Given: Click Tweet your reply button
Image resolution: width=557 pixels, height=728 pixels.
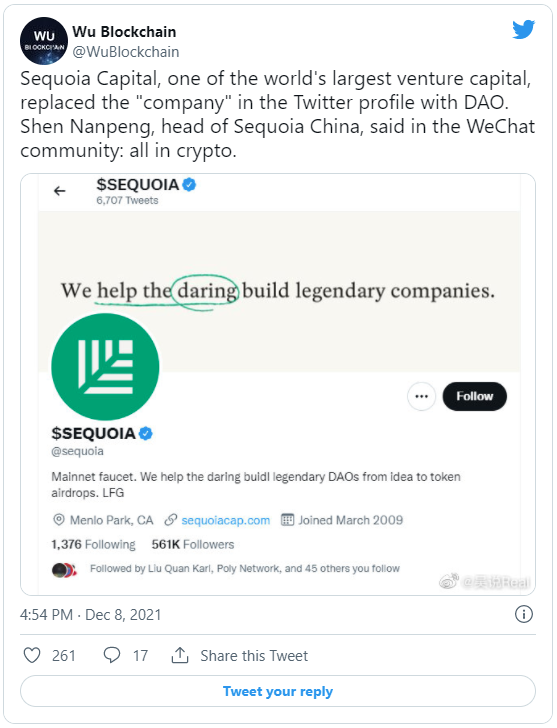Looking at the screenshot, I should tap(278, 691).
